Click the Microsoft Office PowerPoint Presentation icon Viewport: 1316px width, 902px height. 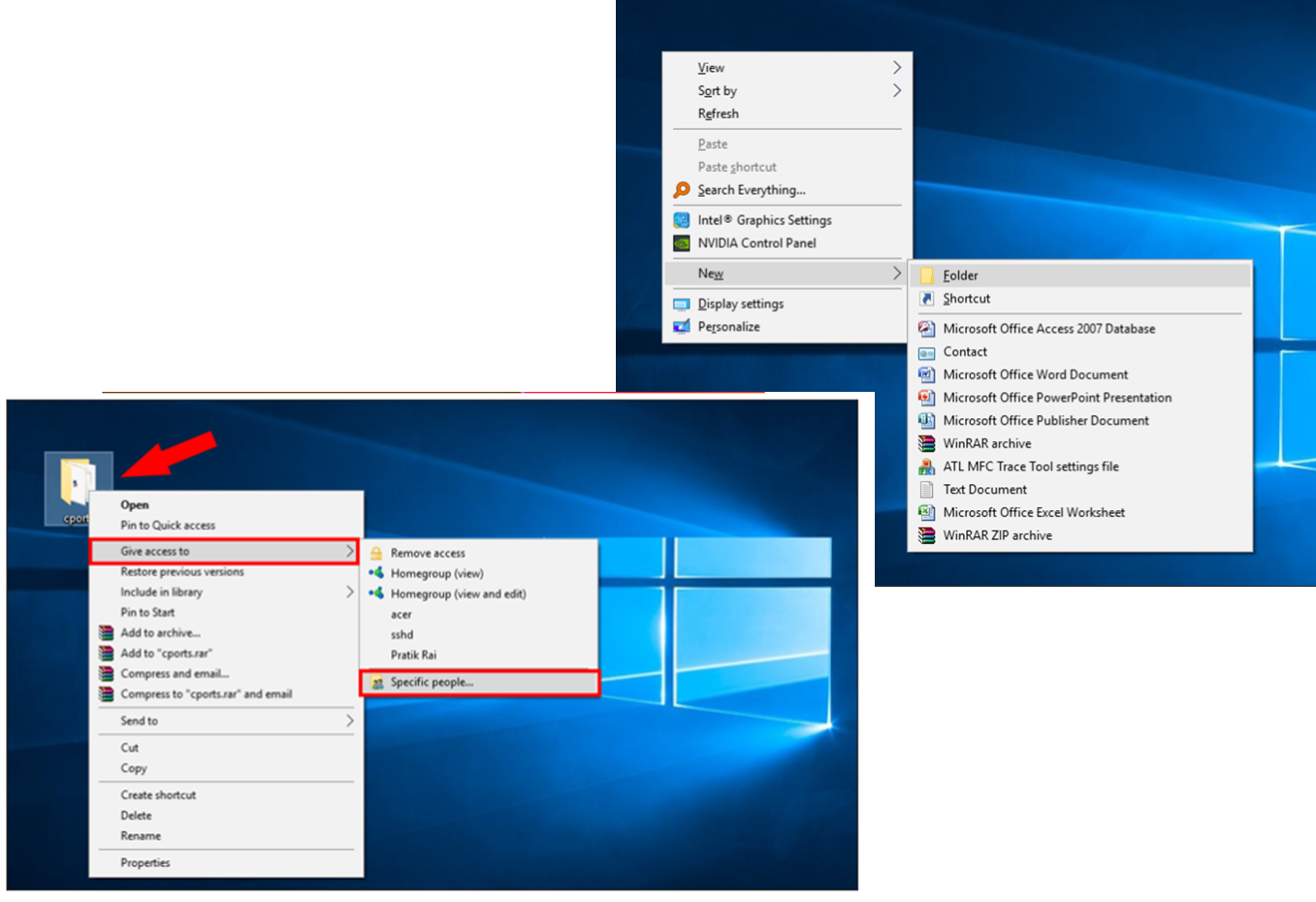coord(928,398)
